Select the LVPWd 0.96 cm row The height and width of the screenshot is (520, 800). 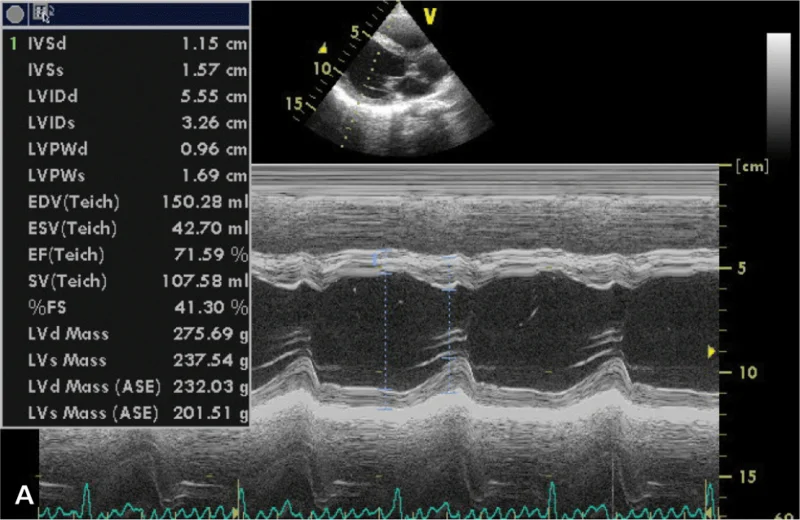(x=127, y=150)
